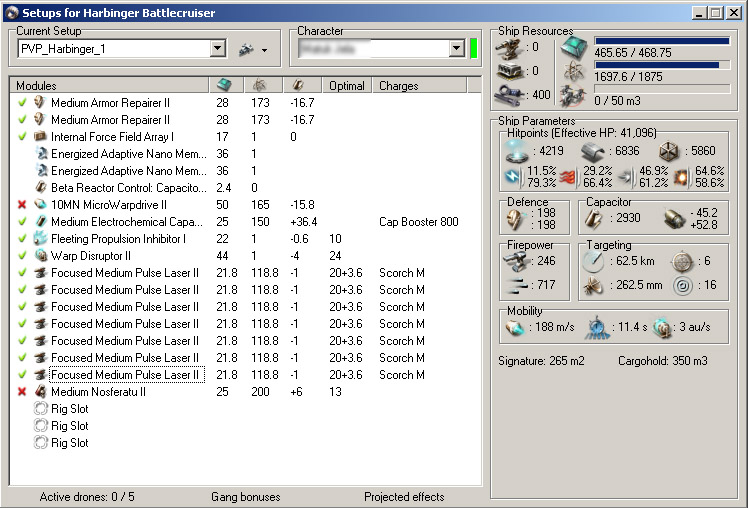The image size is (748, 508).
Task: Click the Firepower turret volley icon
Action: [x=516, y=261]
